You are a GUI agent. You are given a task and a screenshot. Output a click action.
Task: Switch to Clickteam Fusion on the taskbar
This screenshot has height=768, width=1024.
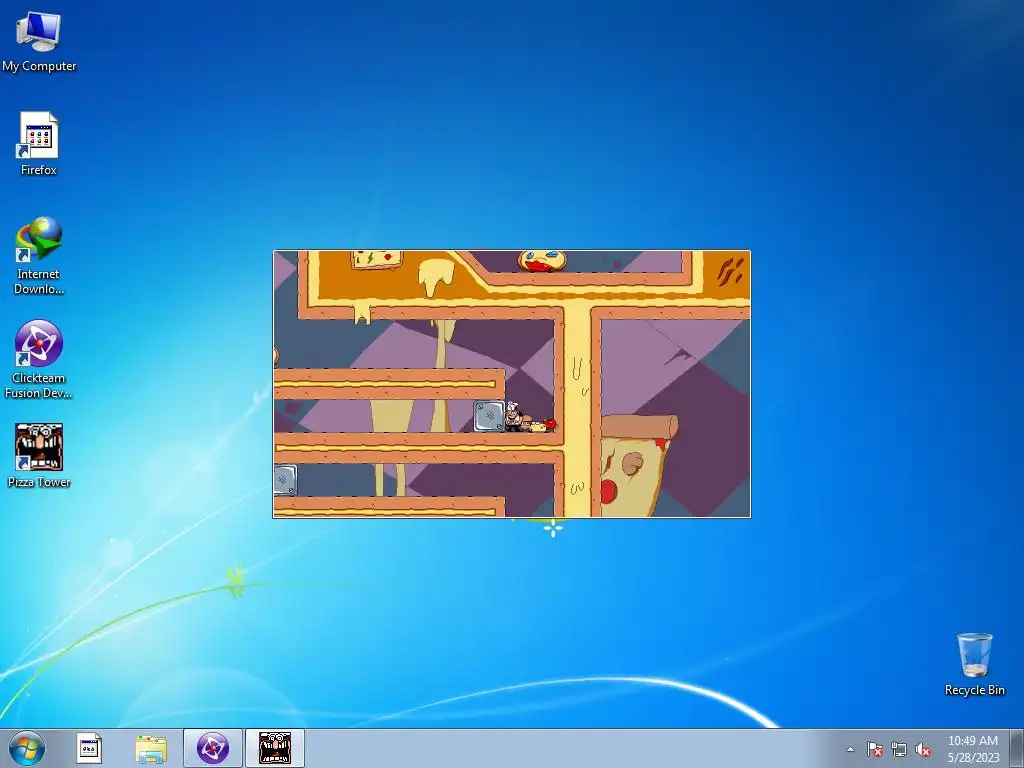(213, 748)
